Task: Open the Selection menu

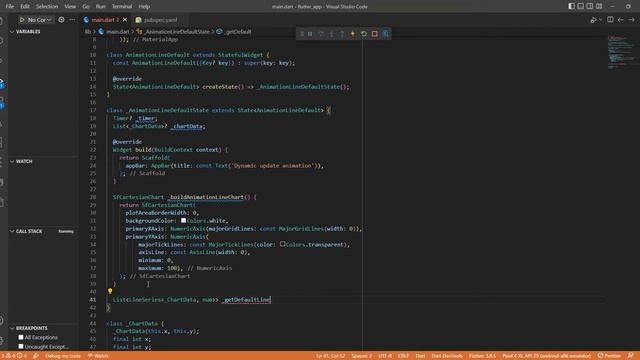Action: (x=47, y=7)
